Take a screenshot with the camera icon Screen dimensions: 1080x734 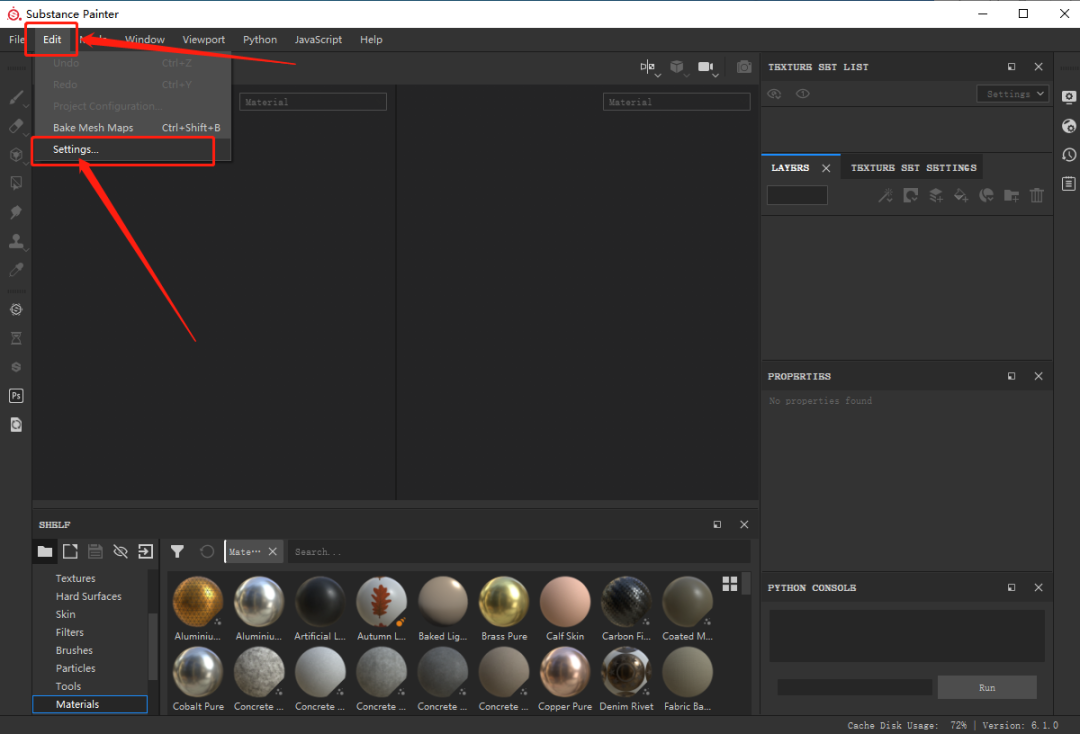pyautogui.click(x=744, y=67)
